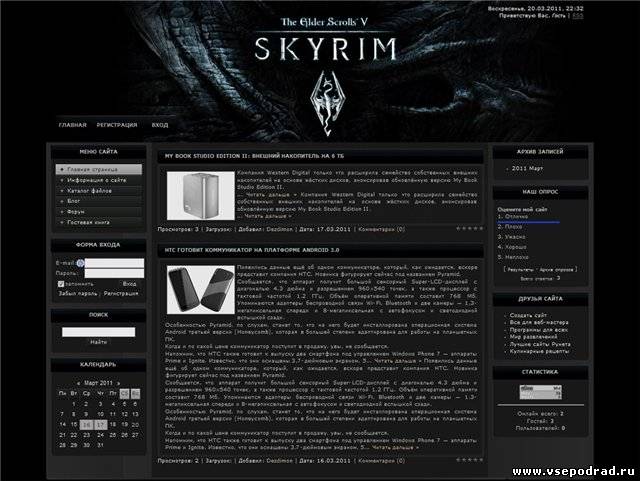
Task: Open ГЛАВНАЯ in the top navigation
Action: click(x=73, y=125)
